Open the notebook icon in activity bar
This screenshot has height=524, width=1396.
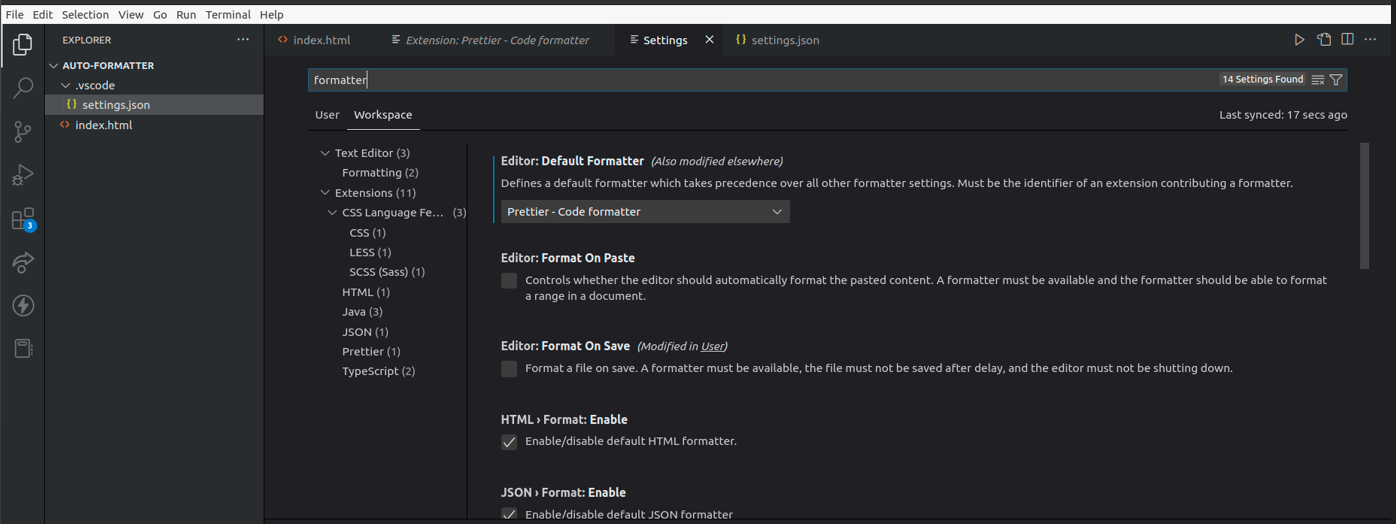coord(22,348)
